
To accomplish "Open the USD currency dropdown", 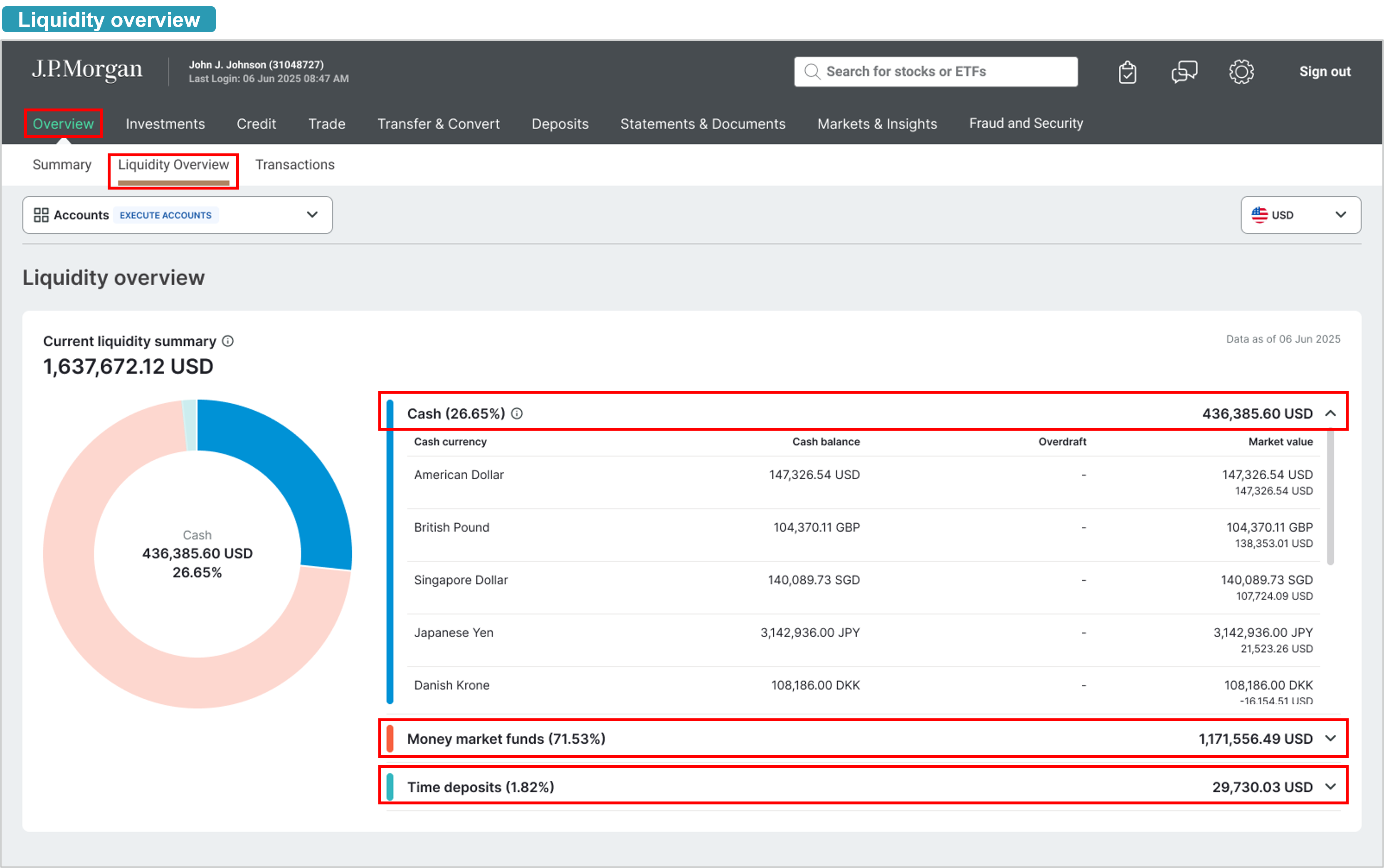I will 1340,215.
